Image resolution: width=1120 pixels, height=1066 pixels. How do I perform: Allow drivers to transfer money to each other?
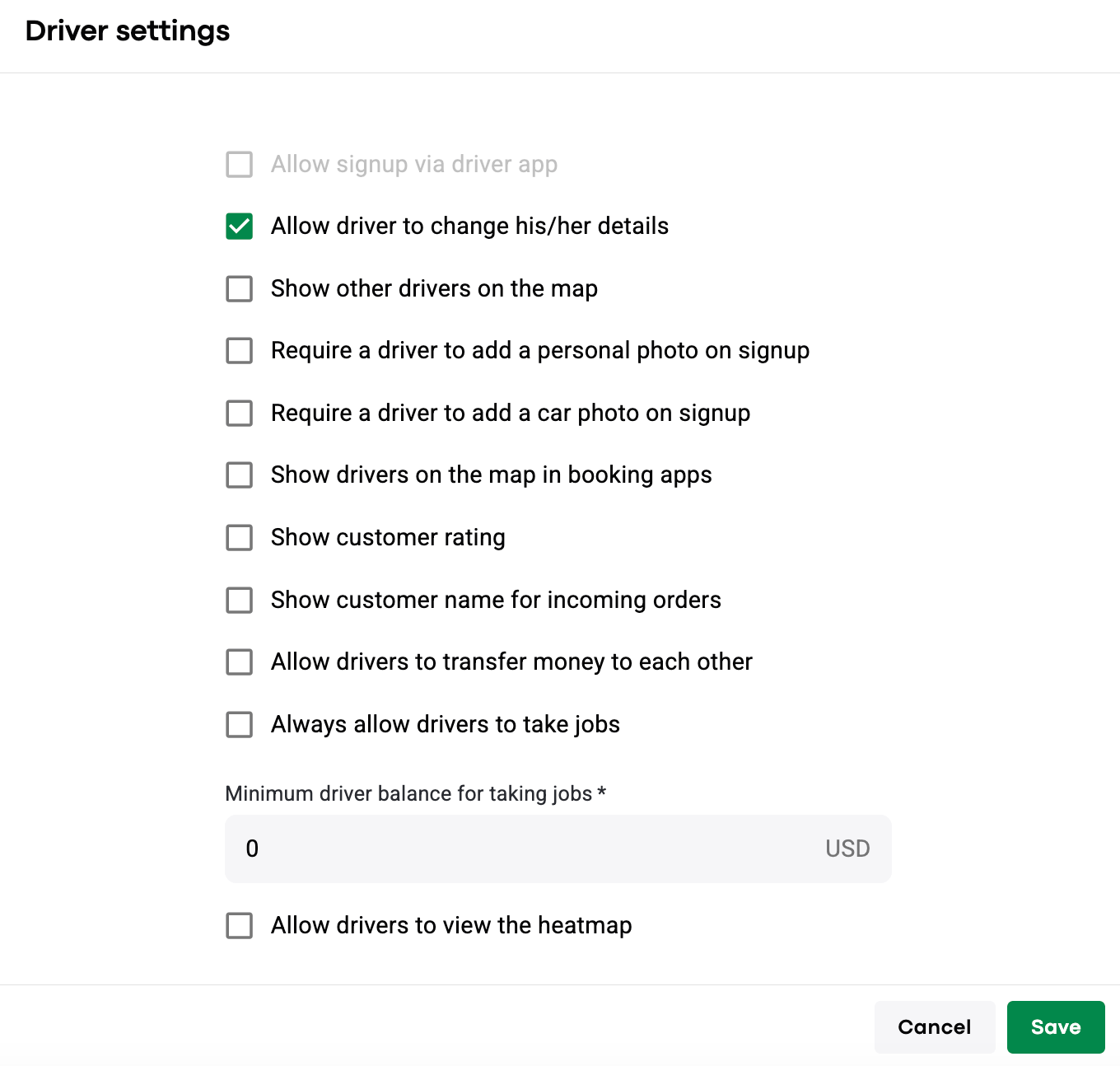[x=240, y=662]
